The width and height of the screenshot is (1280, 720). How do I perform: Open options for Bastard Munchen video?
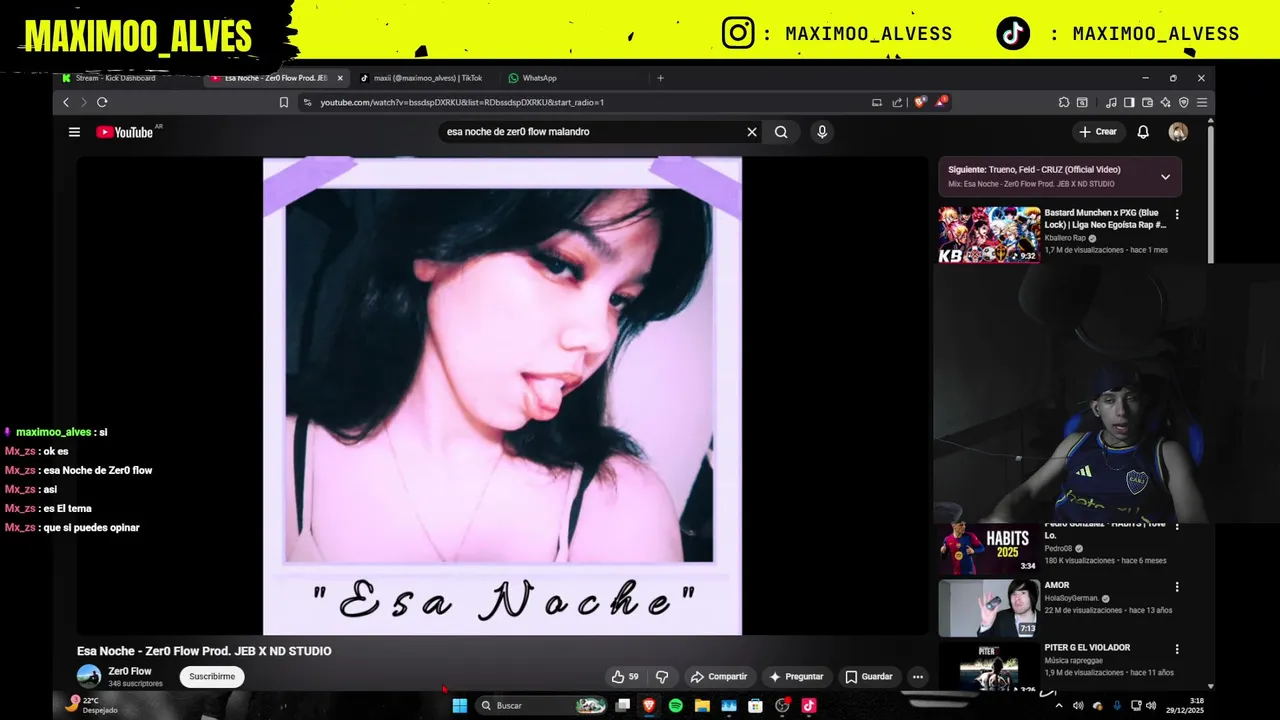click(x=1177, y=214)
